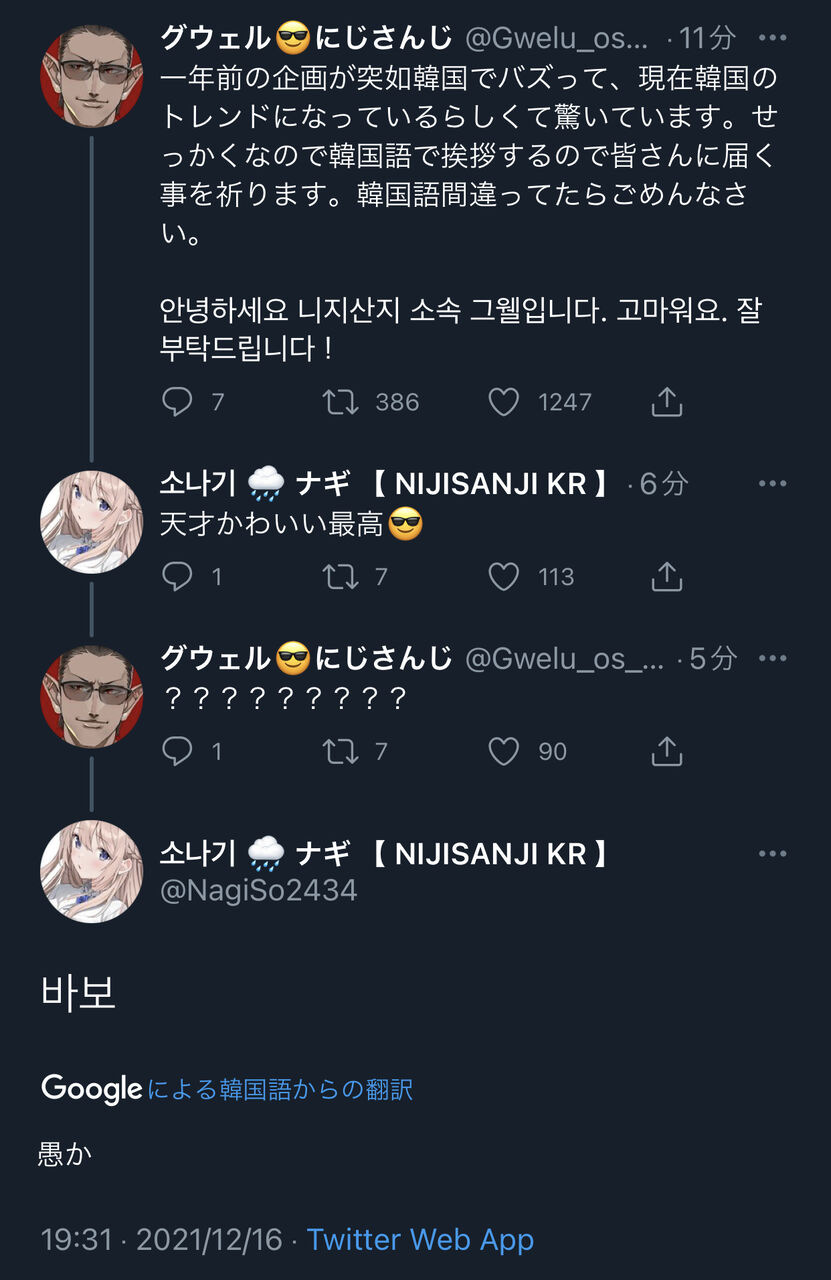
Task: Share the question marks tweet
Action: (x=666, y=751)
